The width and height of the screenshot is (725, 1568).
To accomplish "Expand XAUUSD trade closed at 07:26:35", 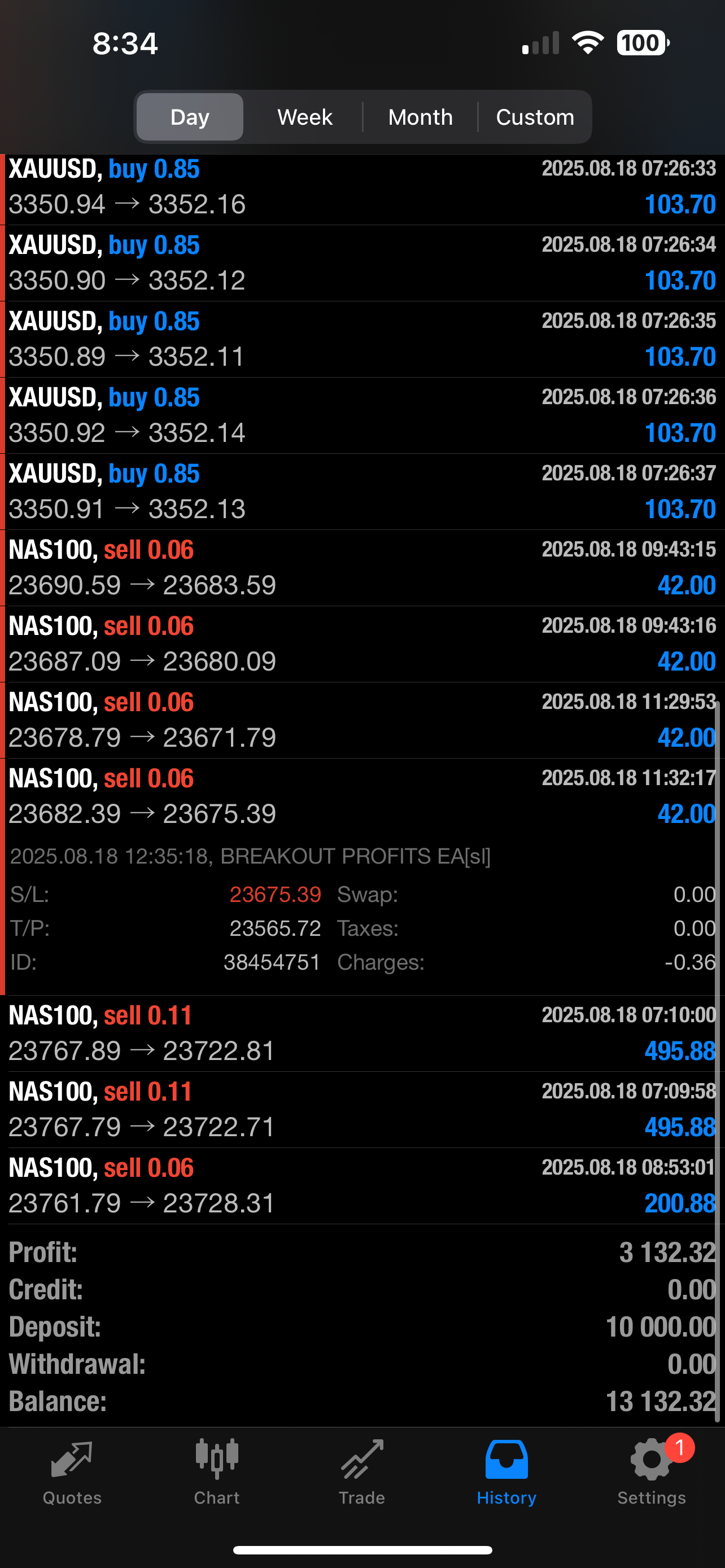I will point(362,339).
